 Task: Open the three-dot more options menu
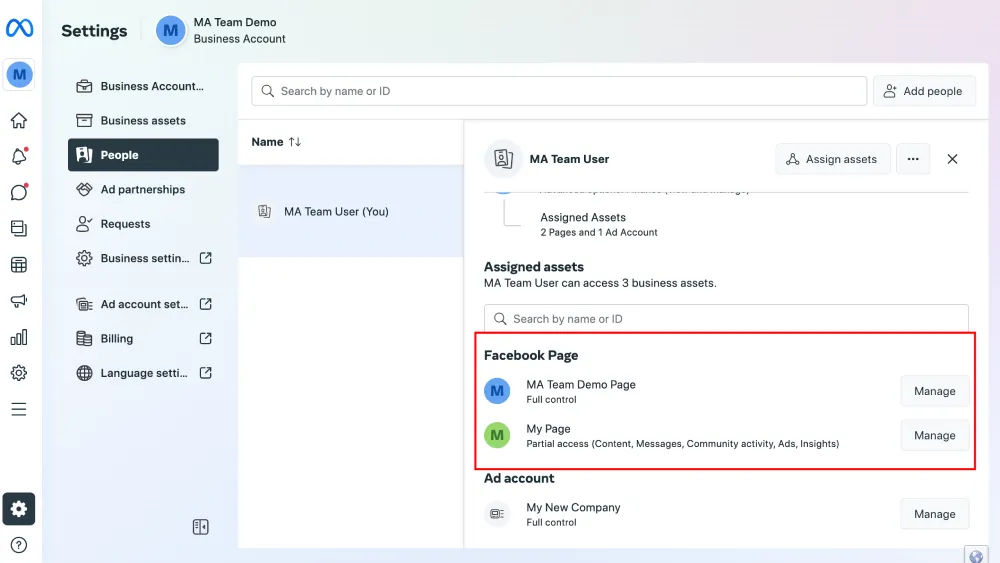(x=913, y=159)
